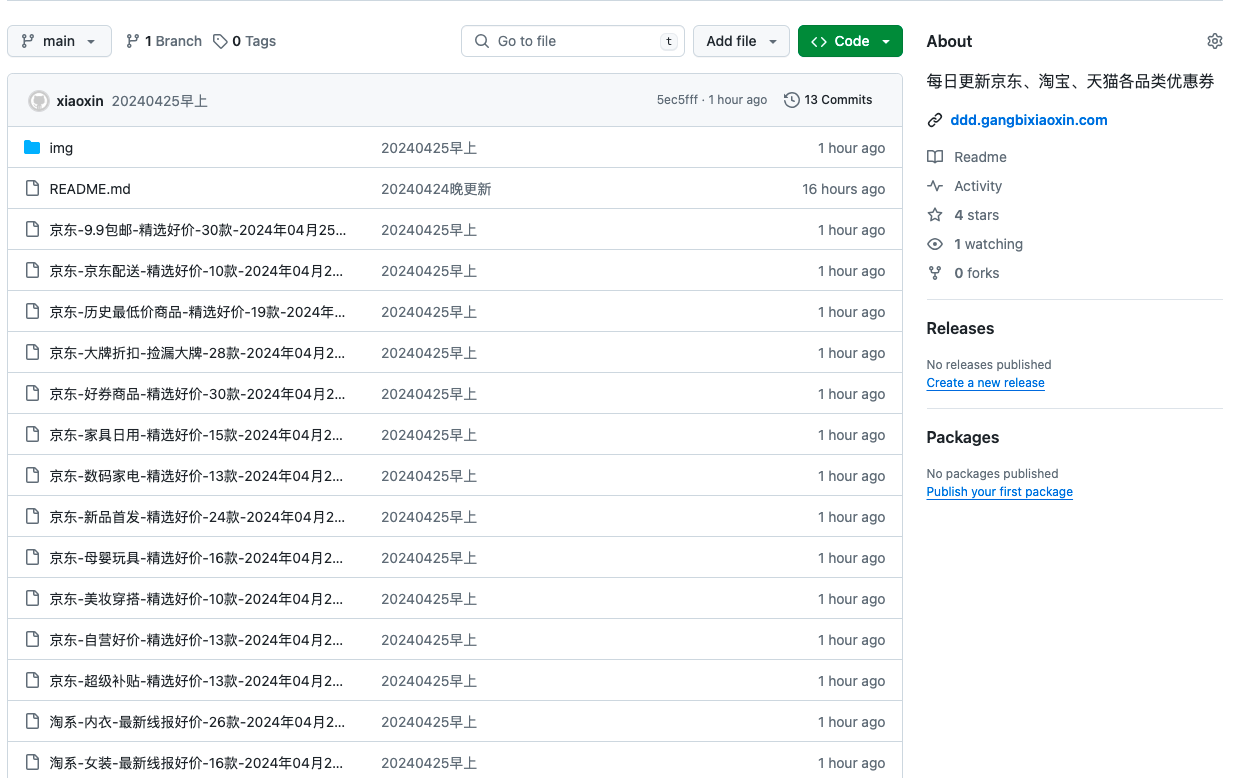Screen dimensions: 1259x778
Task: Open commit hash 5ec5fff
Action: [677, 100]
